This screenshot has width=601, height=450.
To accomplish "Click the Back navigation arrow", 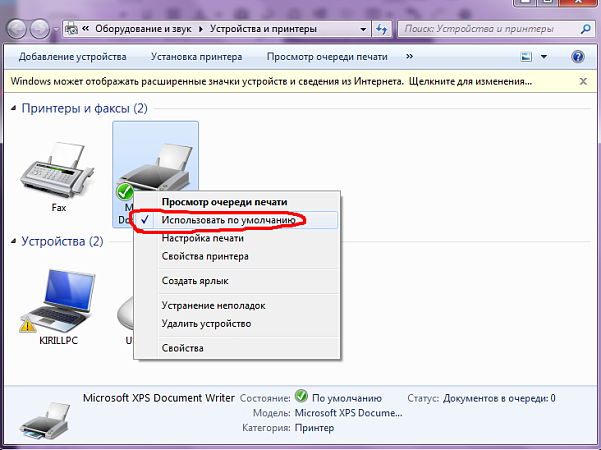I will (16, 29).
